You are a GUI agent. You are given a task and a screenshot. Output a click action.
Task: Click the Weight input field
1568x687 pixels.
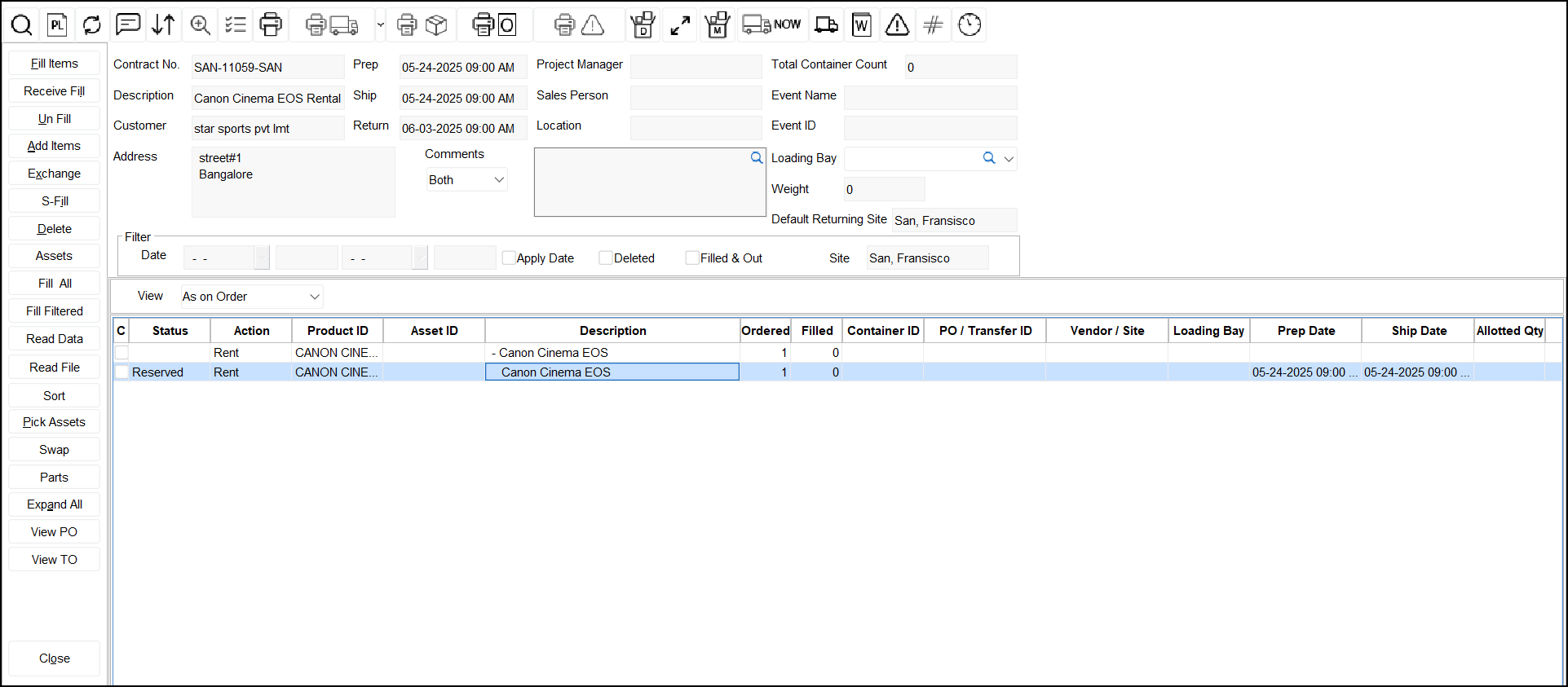(884, 190)
